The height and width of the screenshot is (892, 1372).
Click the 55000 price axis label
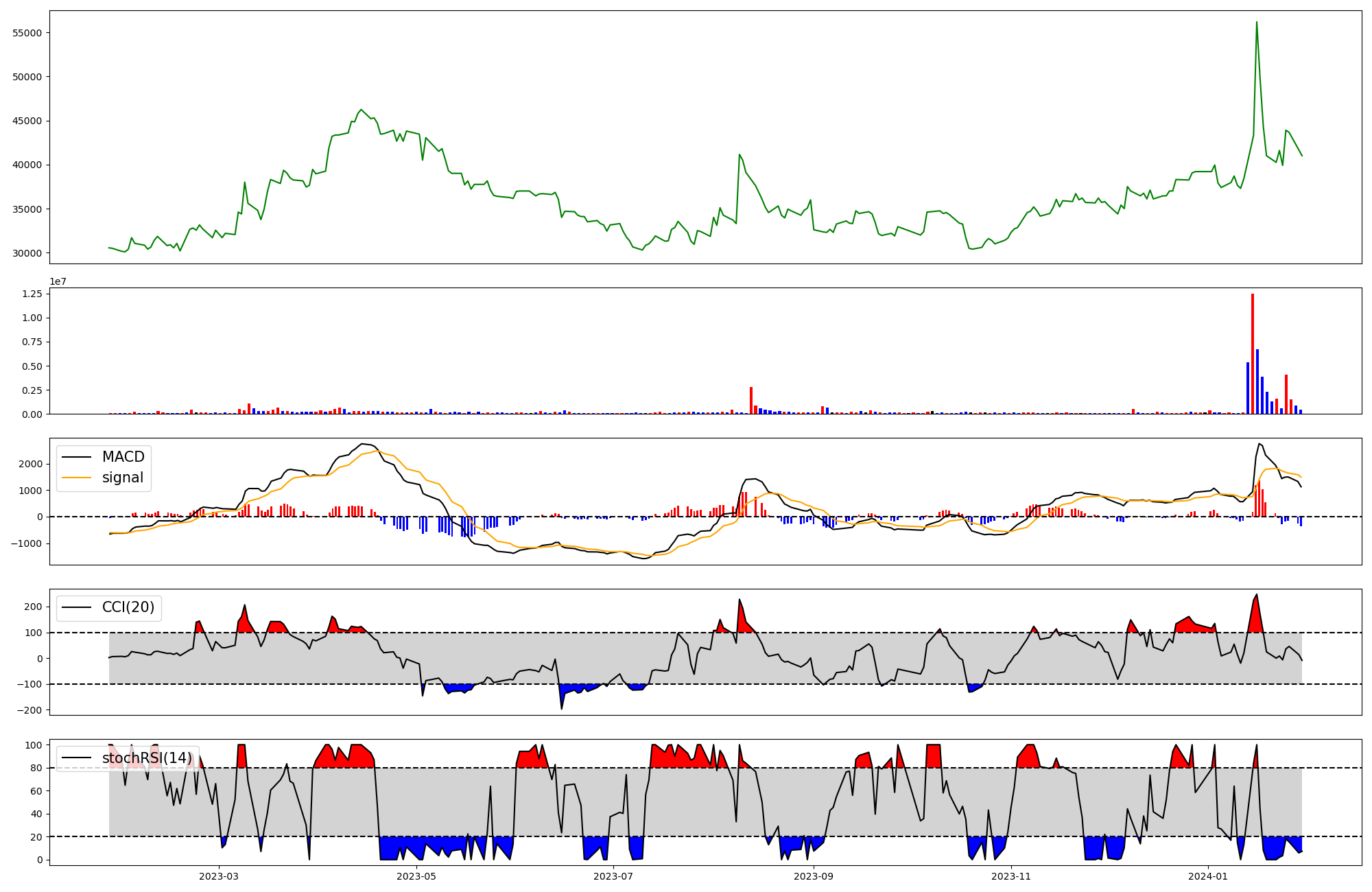[x=27, y=33]
